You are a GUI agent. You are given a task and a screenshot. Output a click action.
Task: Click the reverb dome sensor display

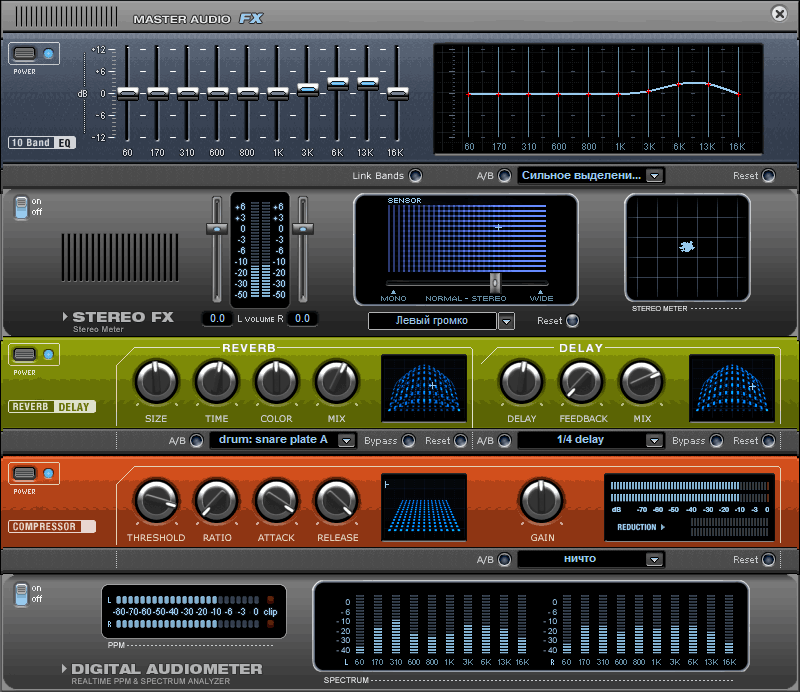tap(424, 388)
